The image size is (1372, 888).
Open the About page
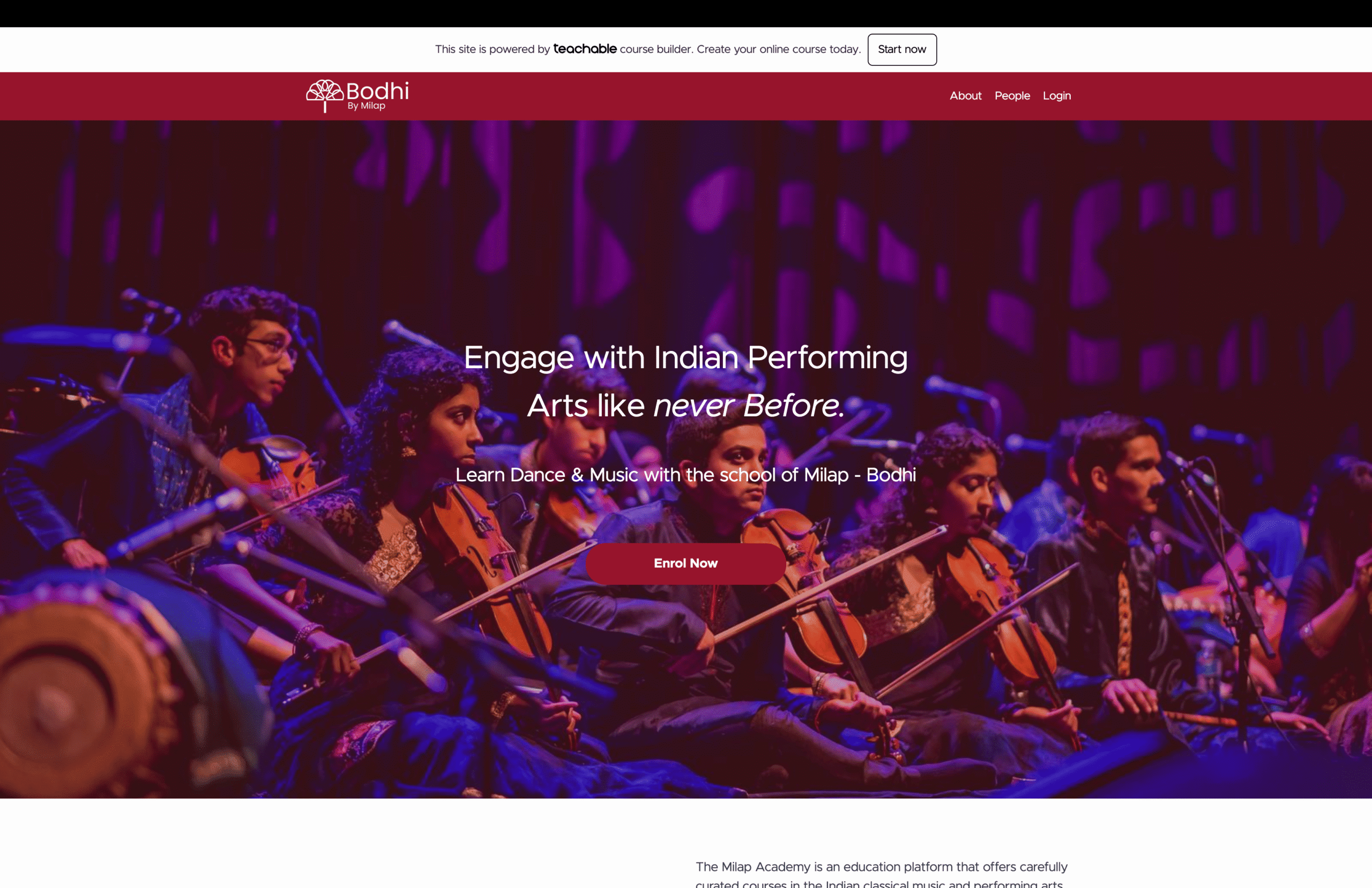(965, 96)
